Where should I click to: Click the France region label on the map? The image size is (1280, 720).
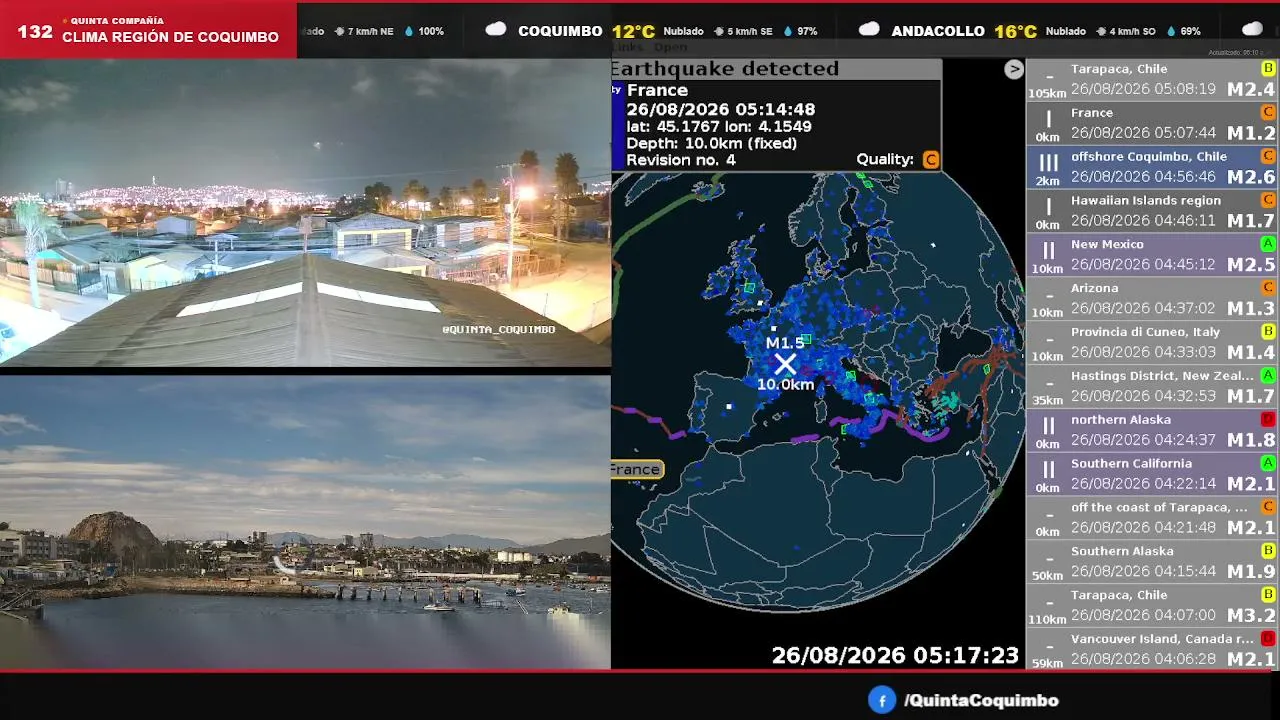click(635, 469)
